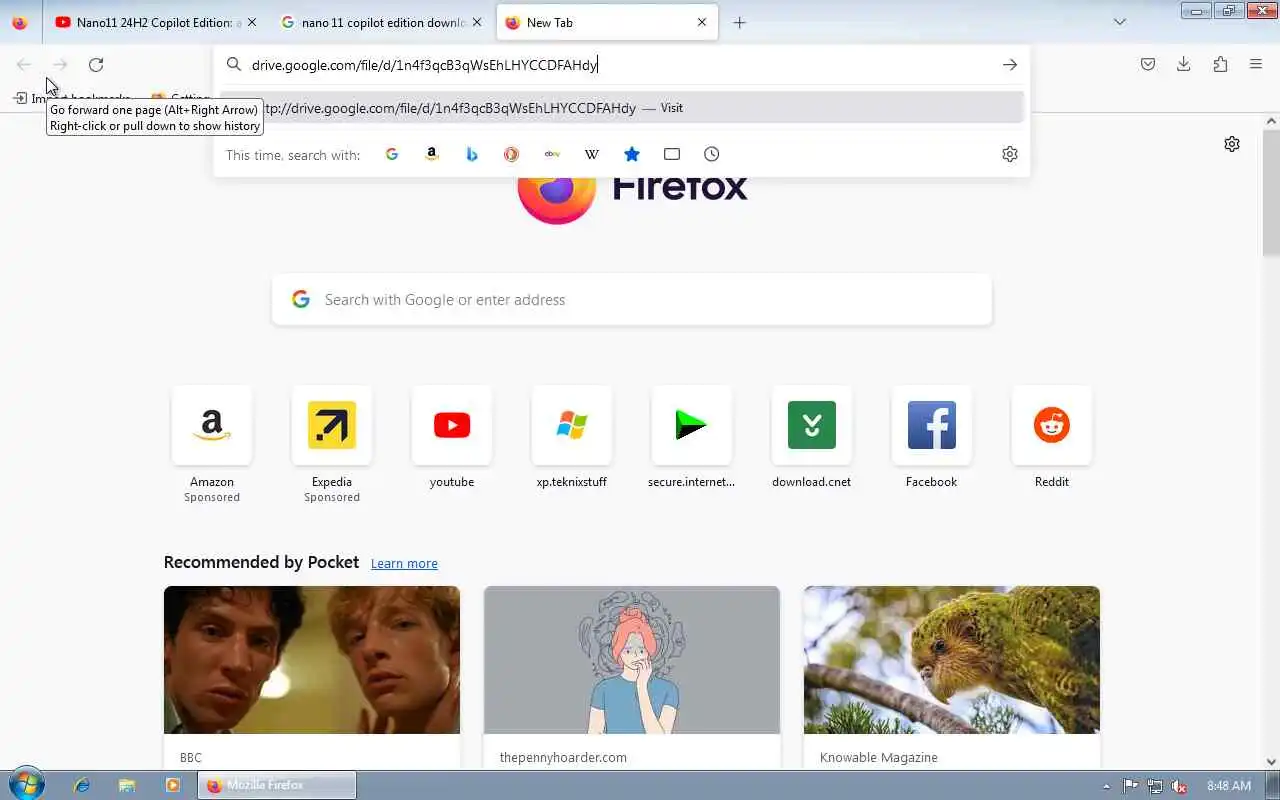1280x800 pixels.
Task: Open the Windows Start menu orb
Action: point(26,785)
